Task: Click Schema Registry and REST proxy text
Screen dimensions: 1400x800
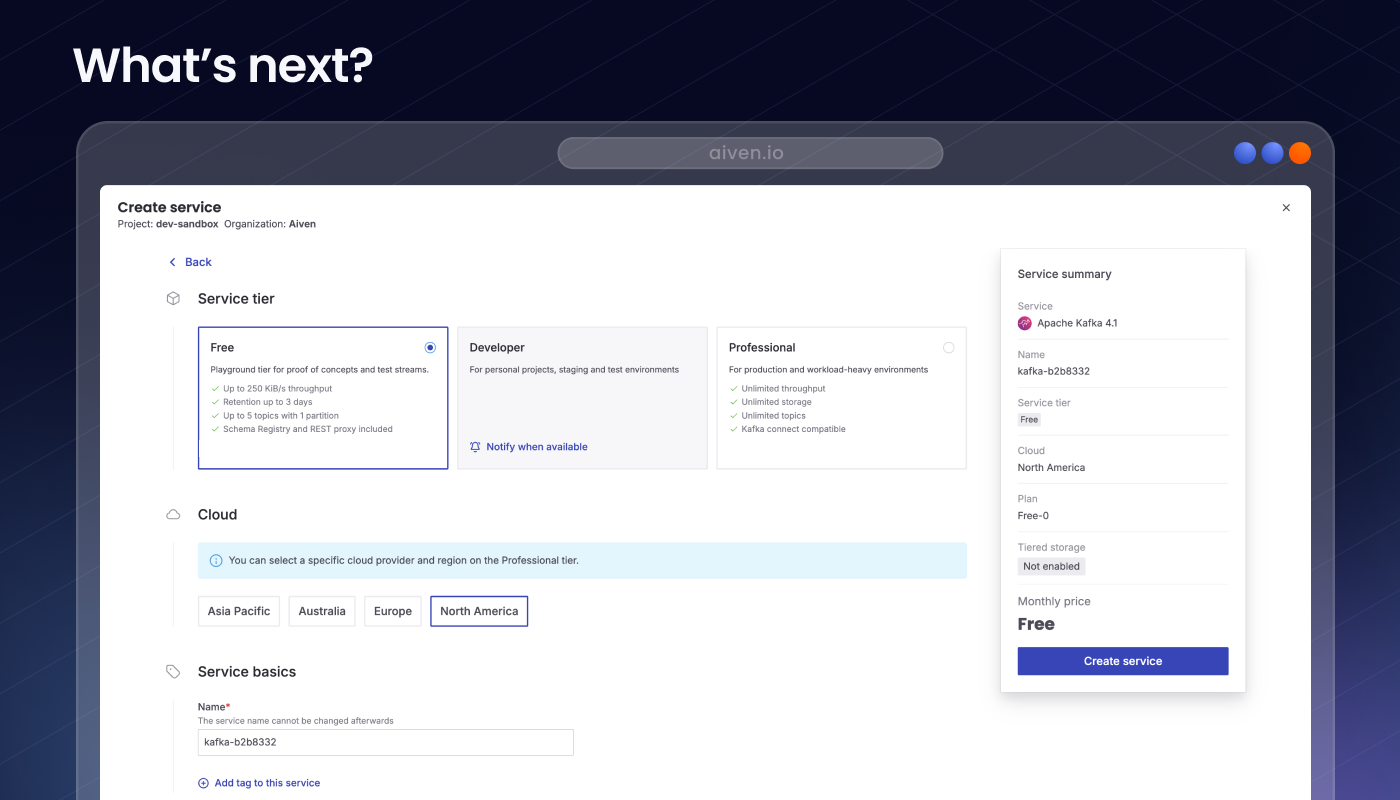Action: (308, 429)
